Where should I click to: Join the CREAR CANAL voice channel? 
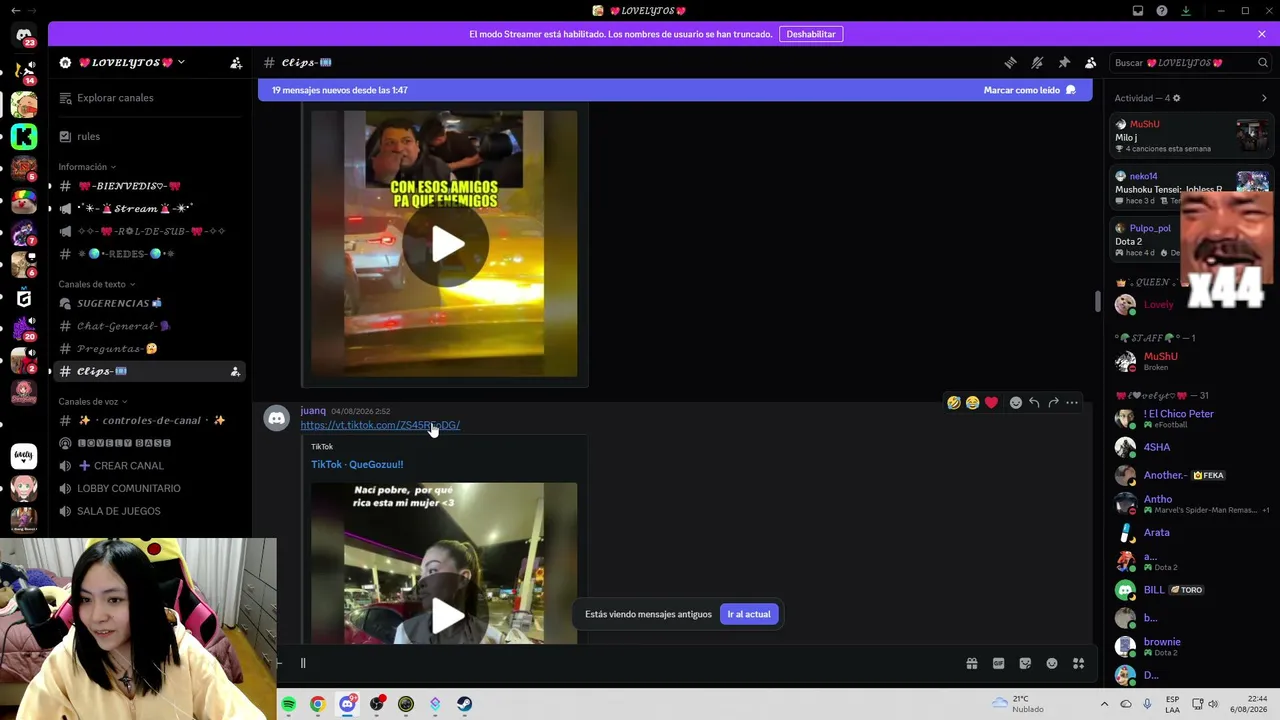click(150, 465)
